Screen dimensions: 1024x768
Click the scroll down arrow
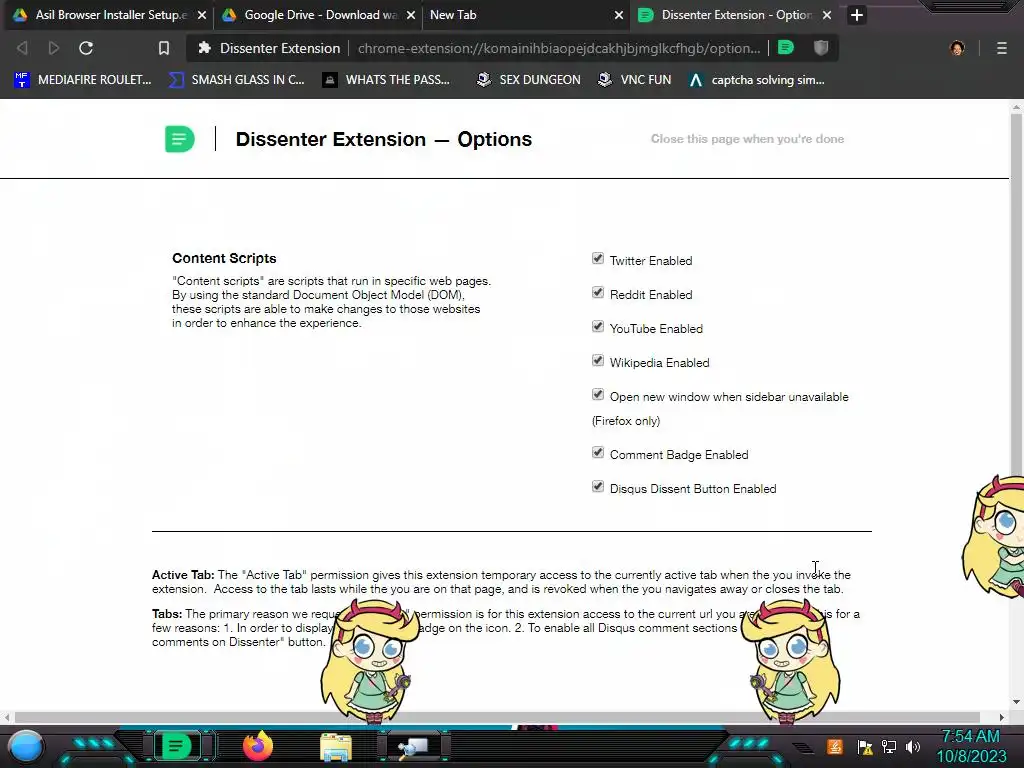point(1016,702)
